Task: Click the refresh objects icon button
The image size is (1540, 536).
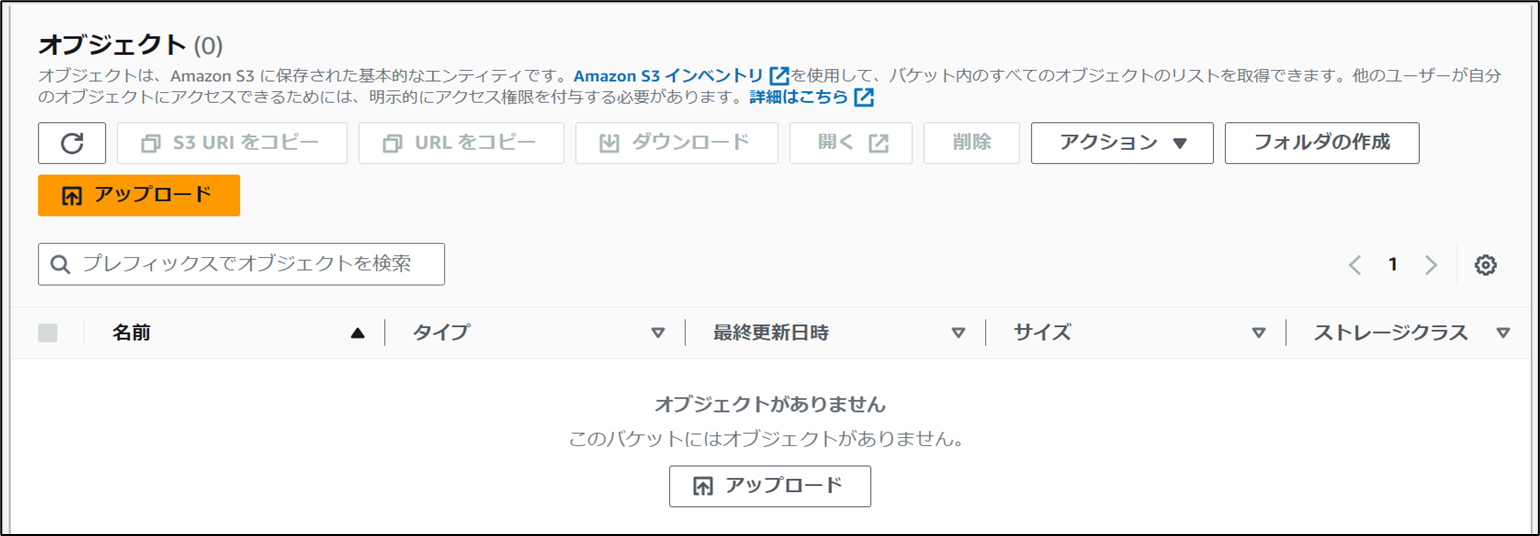Action: (x=72, y=143)
